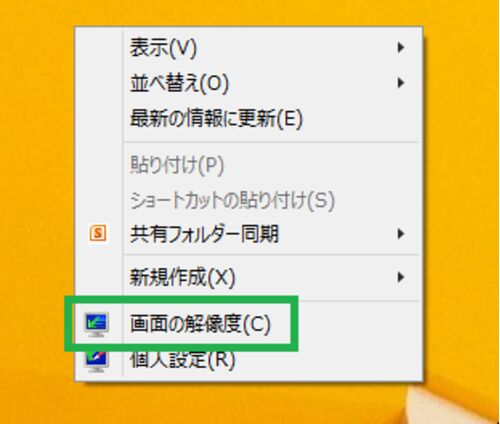Expand the submenu arrow beside 共有フォルダー同期
Viewport: 500px width, 424px height.
pyautogui.click(x=401, y=234)
